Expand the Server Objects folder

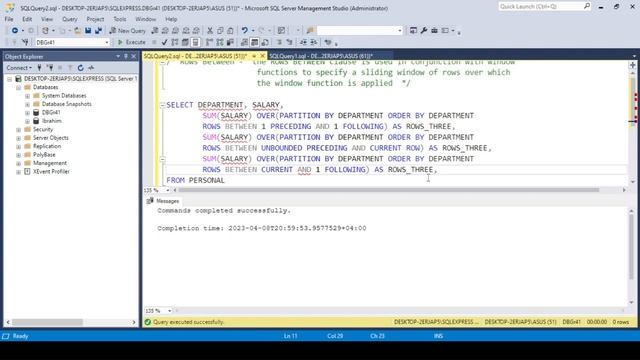[18, 138]
